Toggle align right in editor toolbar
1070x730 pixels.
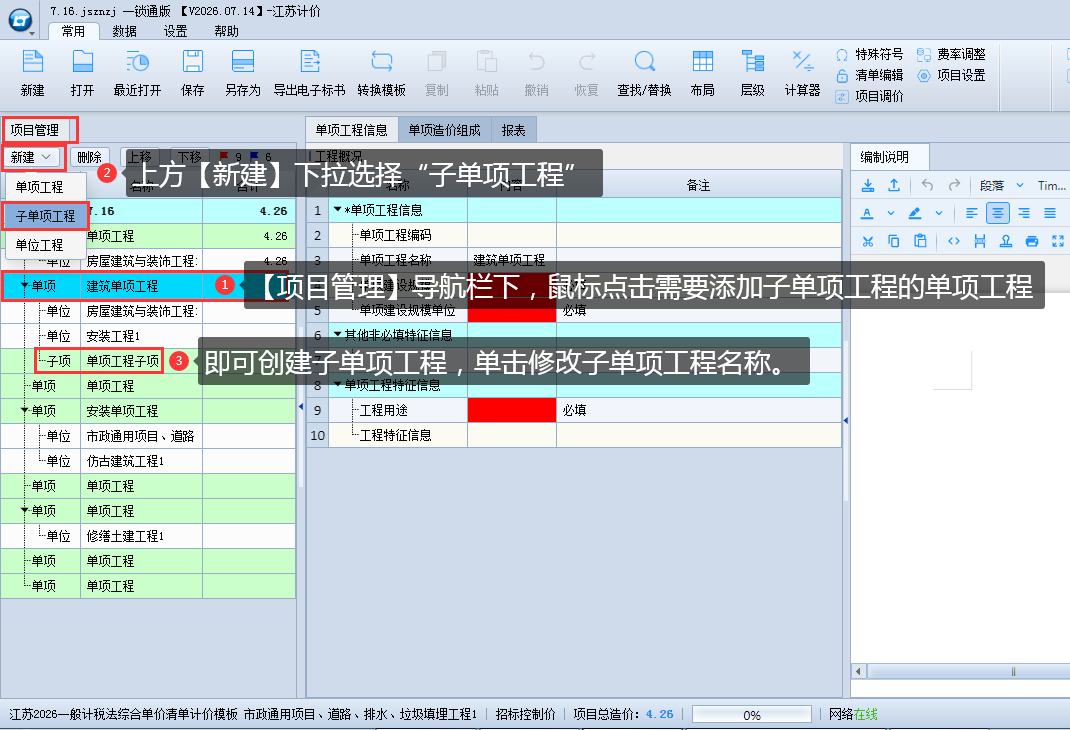click(1024, 214)
